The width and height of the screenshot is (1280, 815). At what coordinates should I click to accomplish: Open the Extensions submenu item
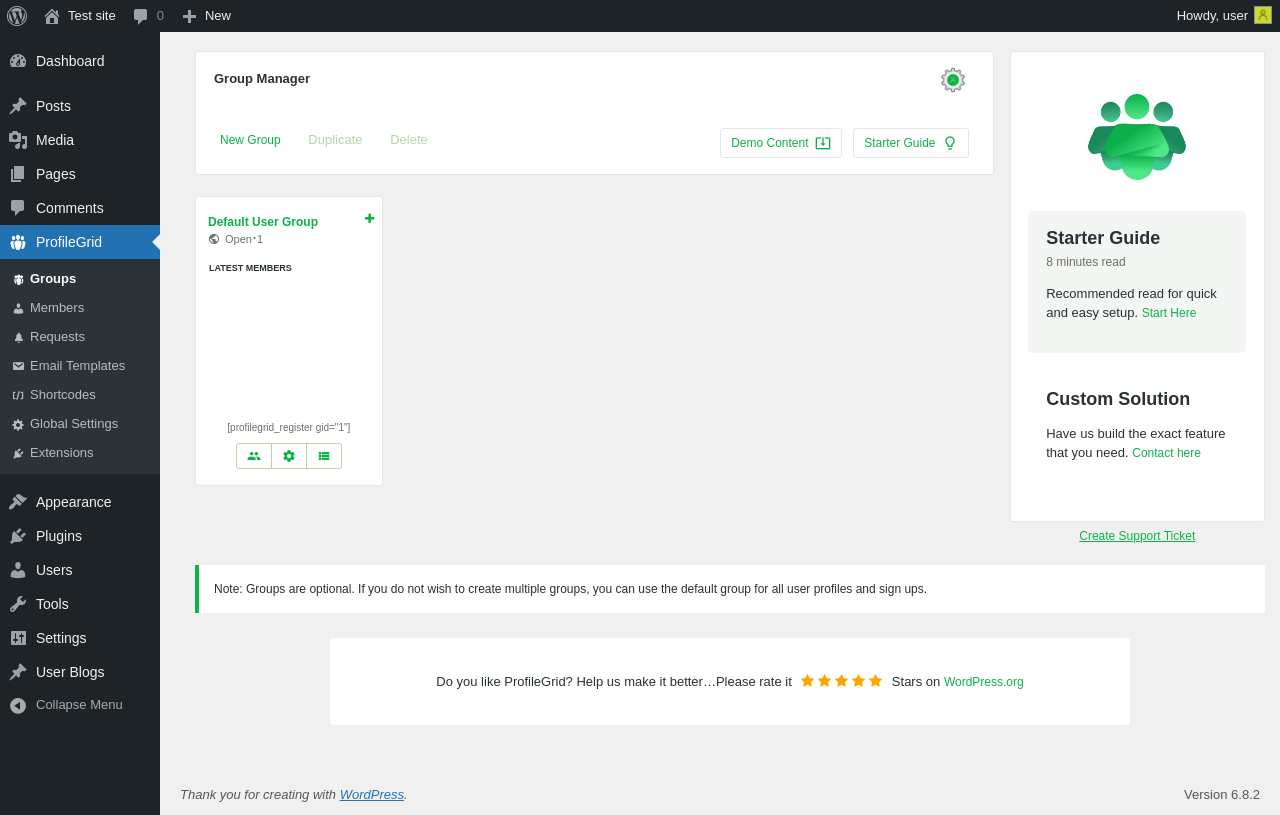[80, 453]
